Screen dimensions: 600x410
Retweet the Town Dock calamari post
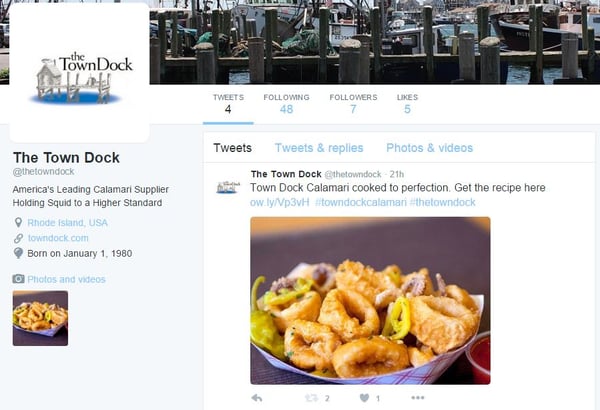coord(311,398)
